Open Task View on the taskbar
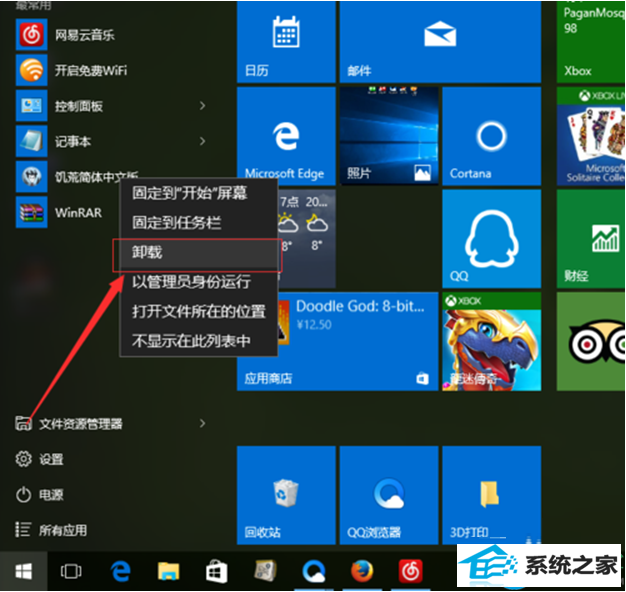This screenshot has width=626, height=592. tap(71, 571)
